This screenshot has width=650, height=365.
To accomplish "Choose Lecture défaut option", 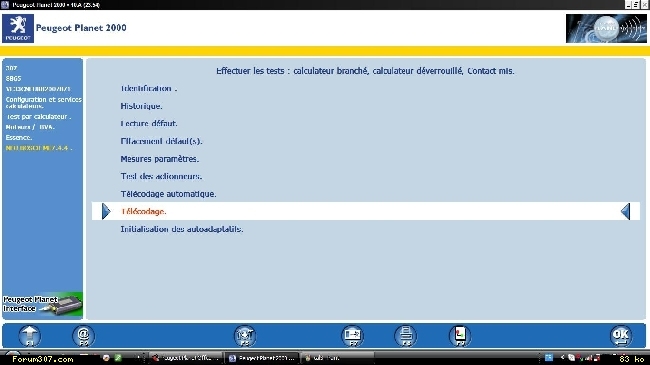I will 149,124.
